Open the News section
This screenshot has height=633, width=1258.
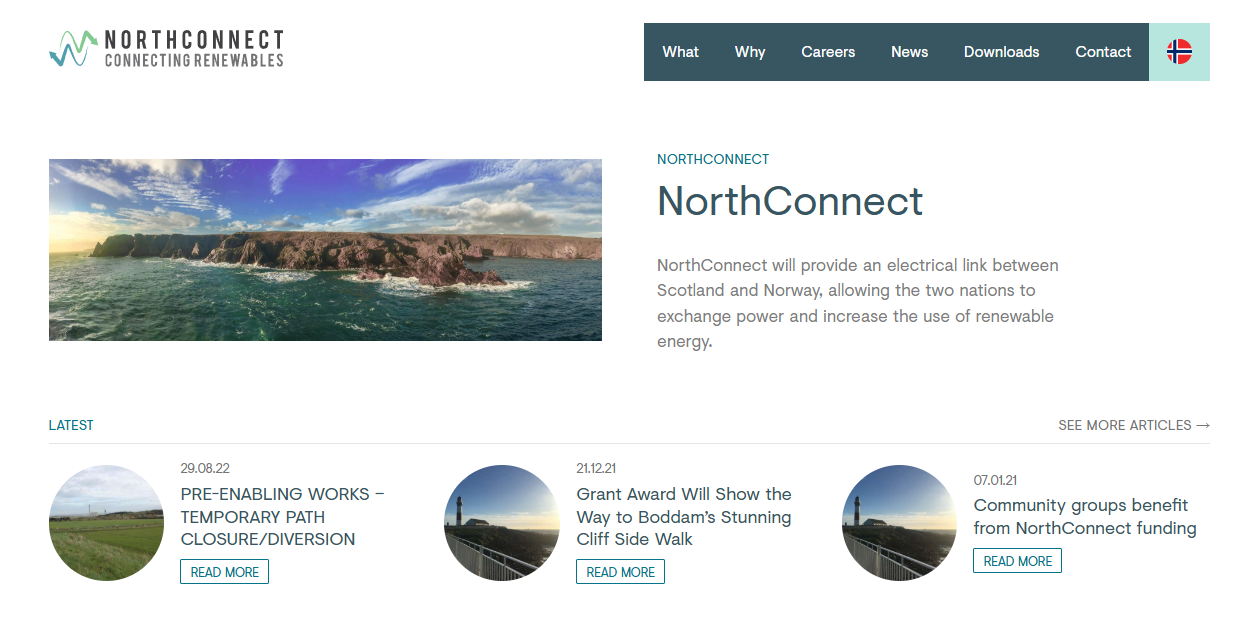click(x=909, y=51)
